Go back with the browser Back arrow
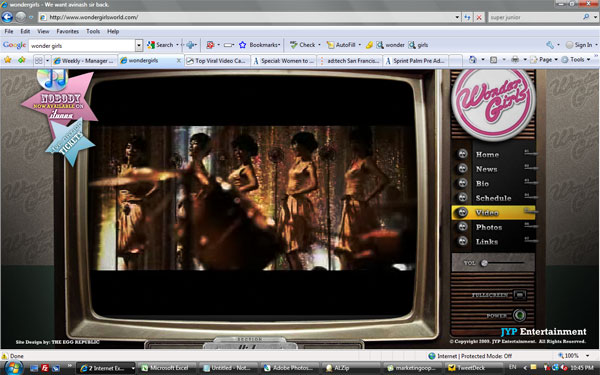Screen dimensions: 600x375 tap(7, 17)
